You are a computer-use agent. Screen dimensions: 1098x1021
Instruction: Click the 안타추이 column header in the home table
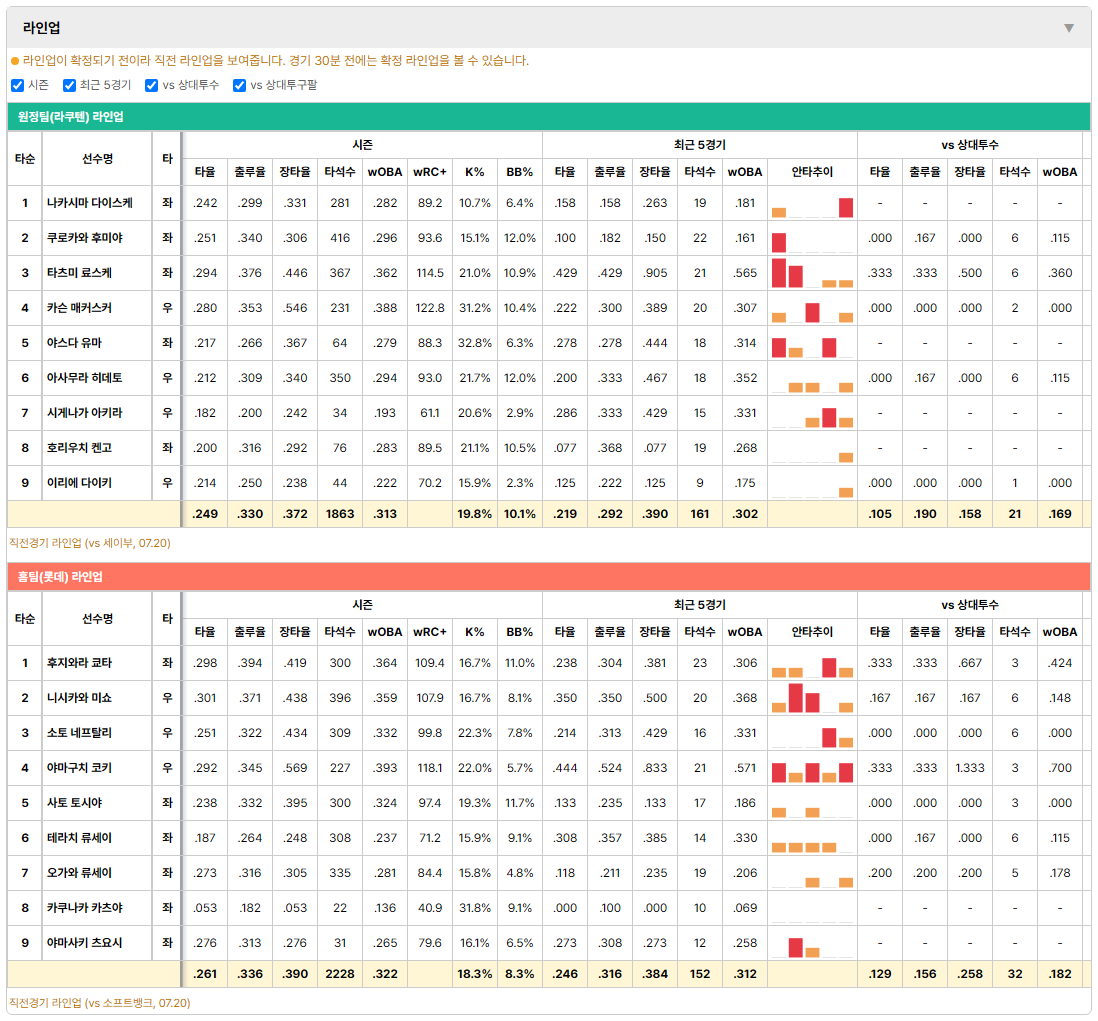812,632
